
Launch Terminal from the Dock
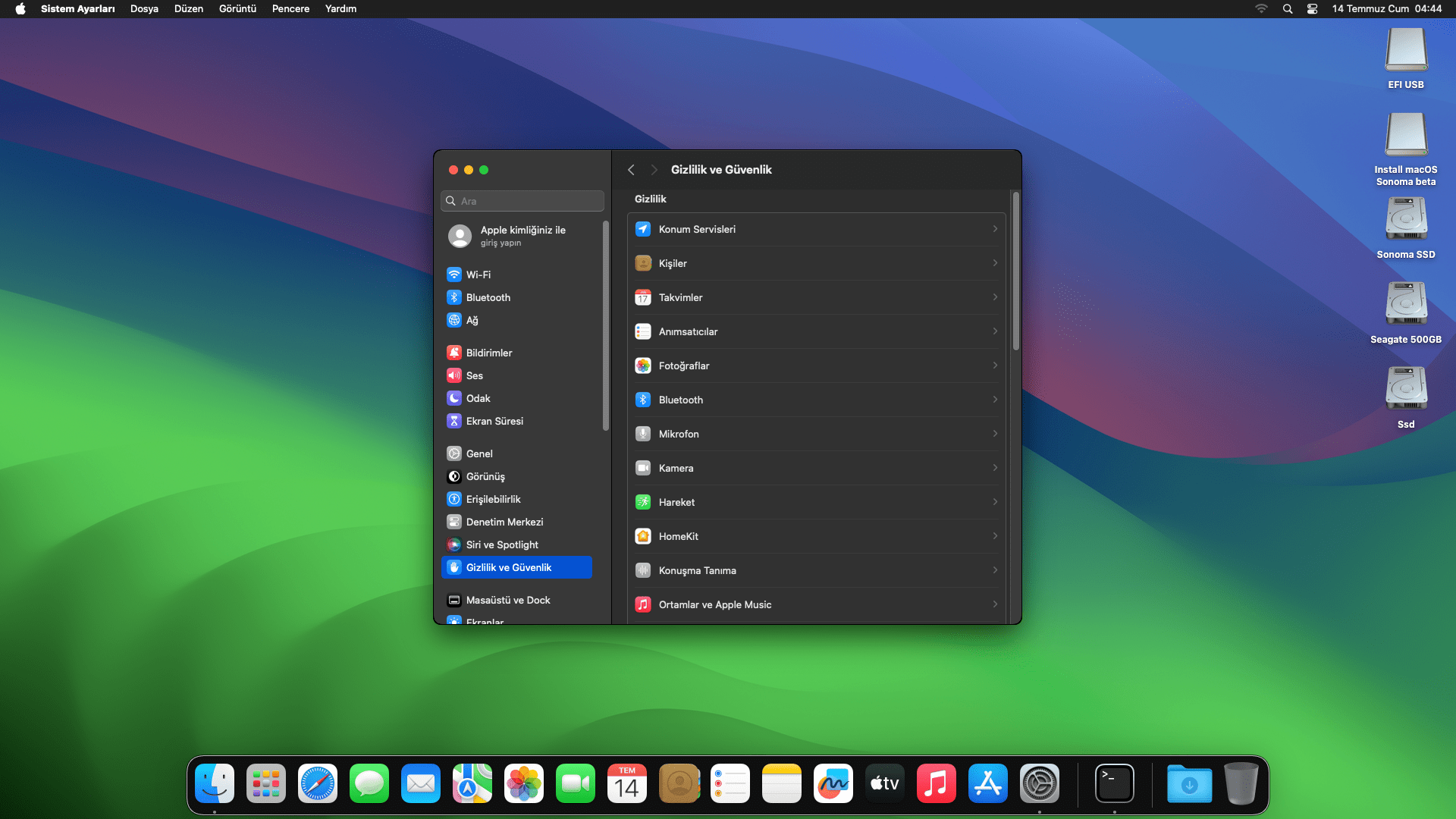1114,783
